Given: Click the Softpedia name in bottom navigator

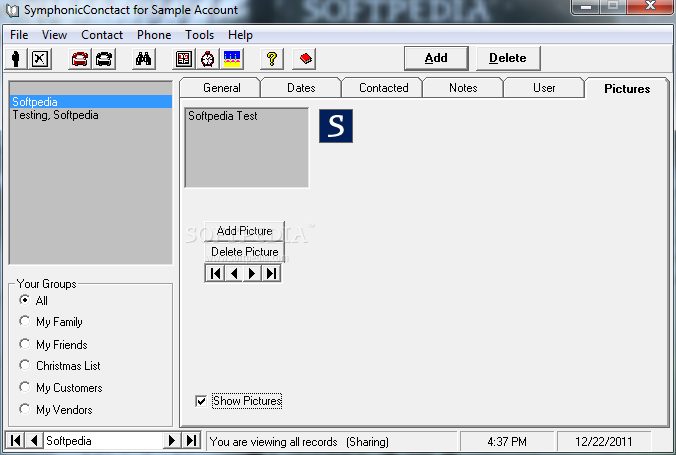Looking at the screenshot, I should [x=103, y=441].
